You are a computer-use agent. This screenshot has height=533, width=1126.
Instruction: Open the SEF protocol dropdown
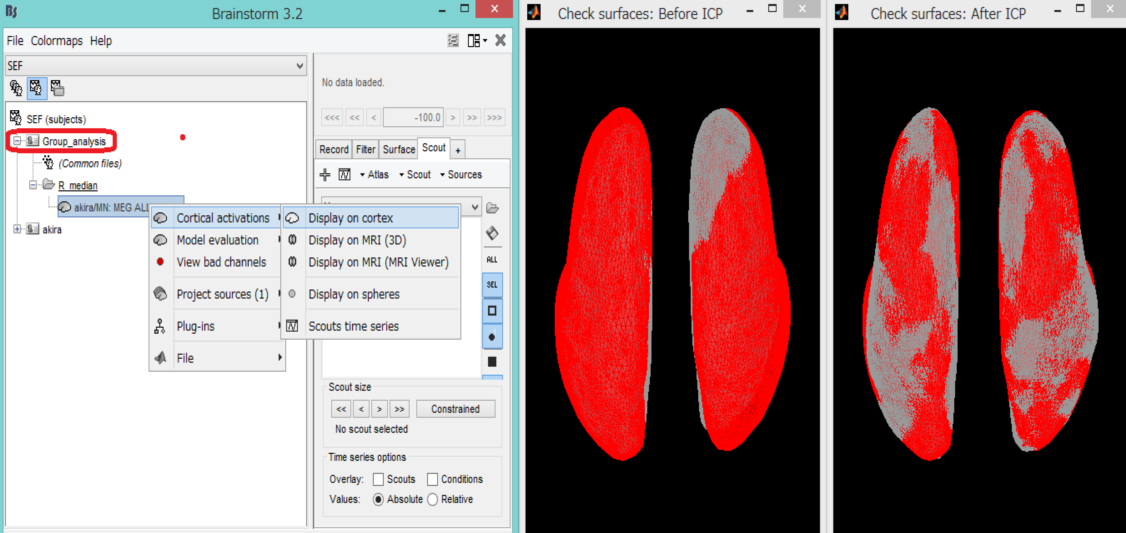[x=155, y=65]
